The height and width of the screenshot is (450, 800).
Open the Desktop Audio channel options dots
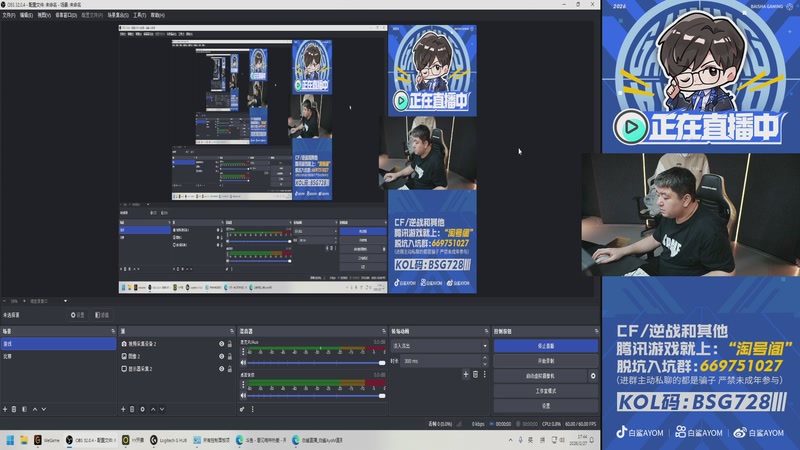[243, 384]
